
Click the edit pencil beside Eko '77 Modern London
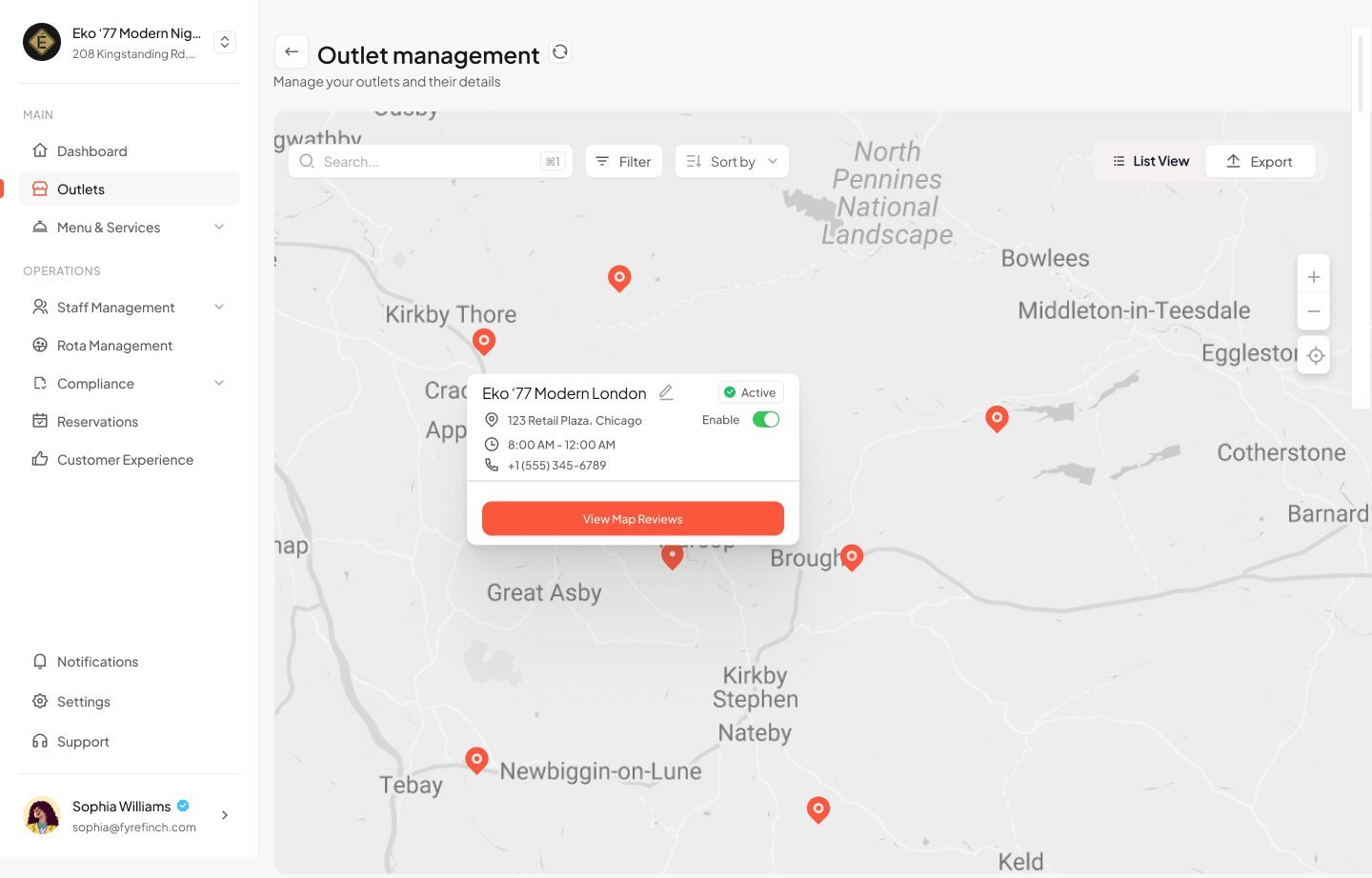click(666, 392)
